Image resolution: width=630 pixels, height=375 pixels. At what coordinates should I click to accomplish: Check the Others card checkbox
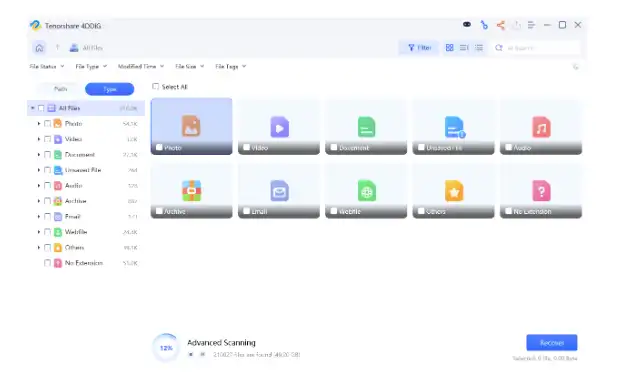coord(421,211)
